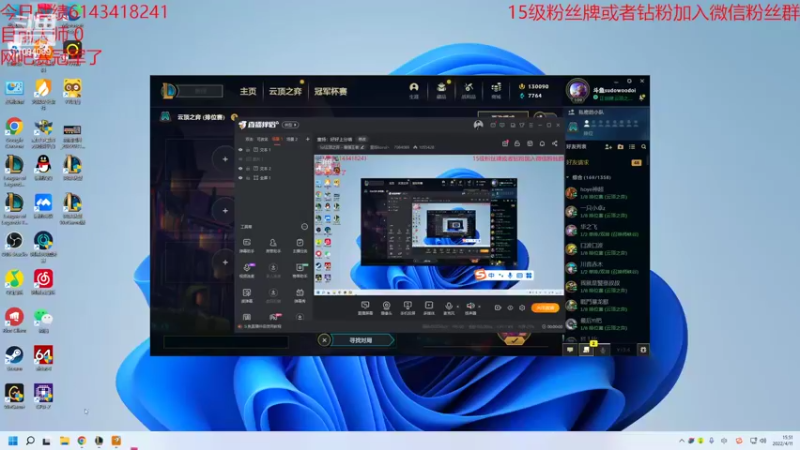Open the collection icon in League client header

441,90
